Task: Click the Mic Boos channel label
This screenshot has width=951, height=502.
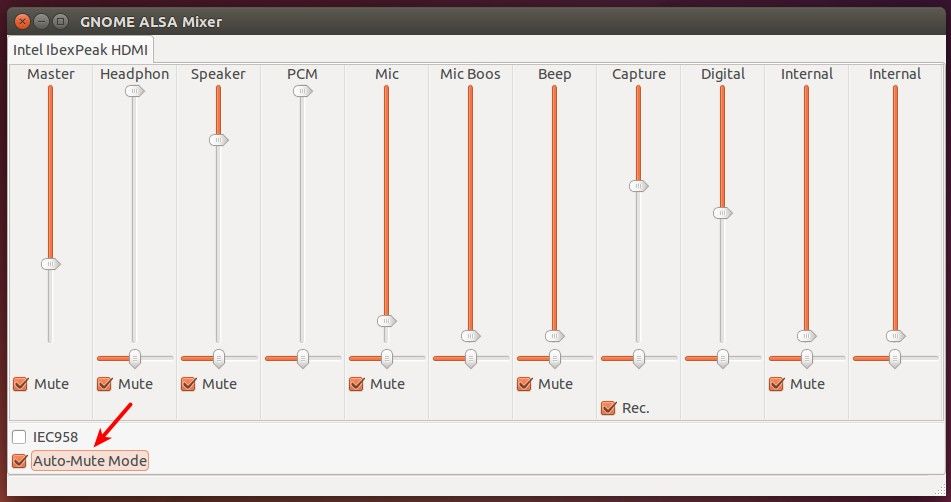Action: pyautogui.click(x=470, y=74)
